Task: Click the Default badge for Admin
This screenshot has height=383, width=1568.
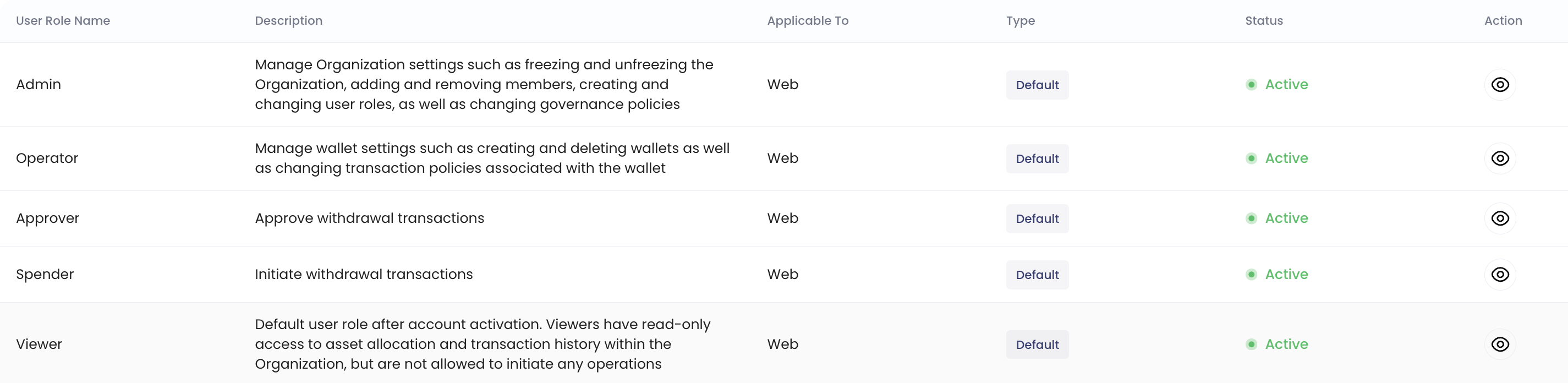Action: (x=1037, y=85)
